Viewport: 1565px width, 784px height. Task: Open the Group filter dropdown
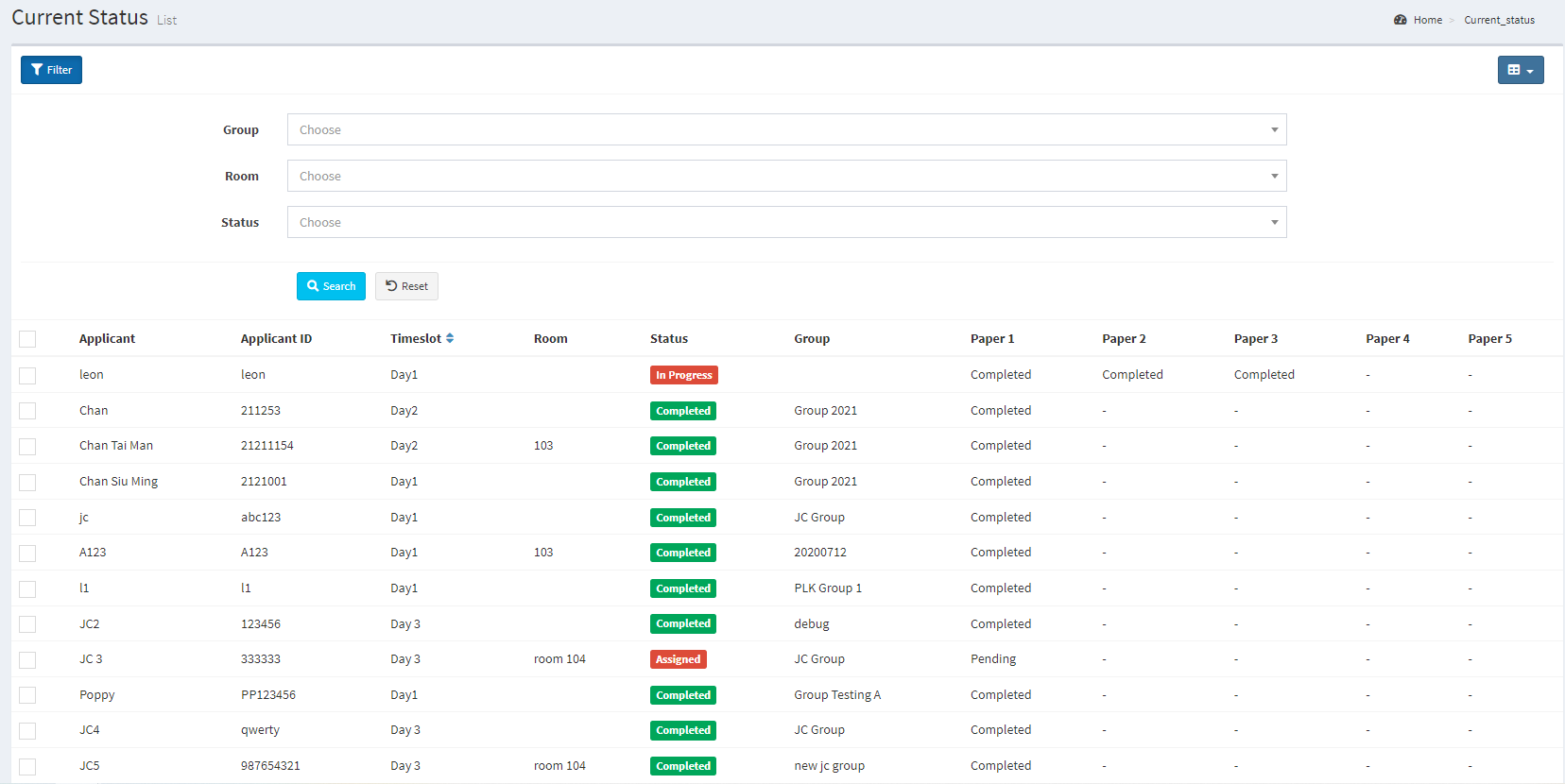786,129
